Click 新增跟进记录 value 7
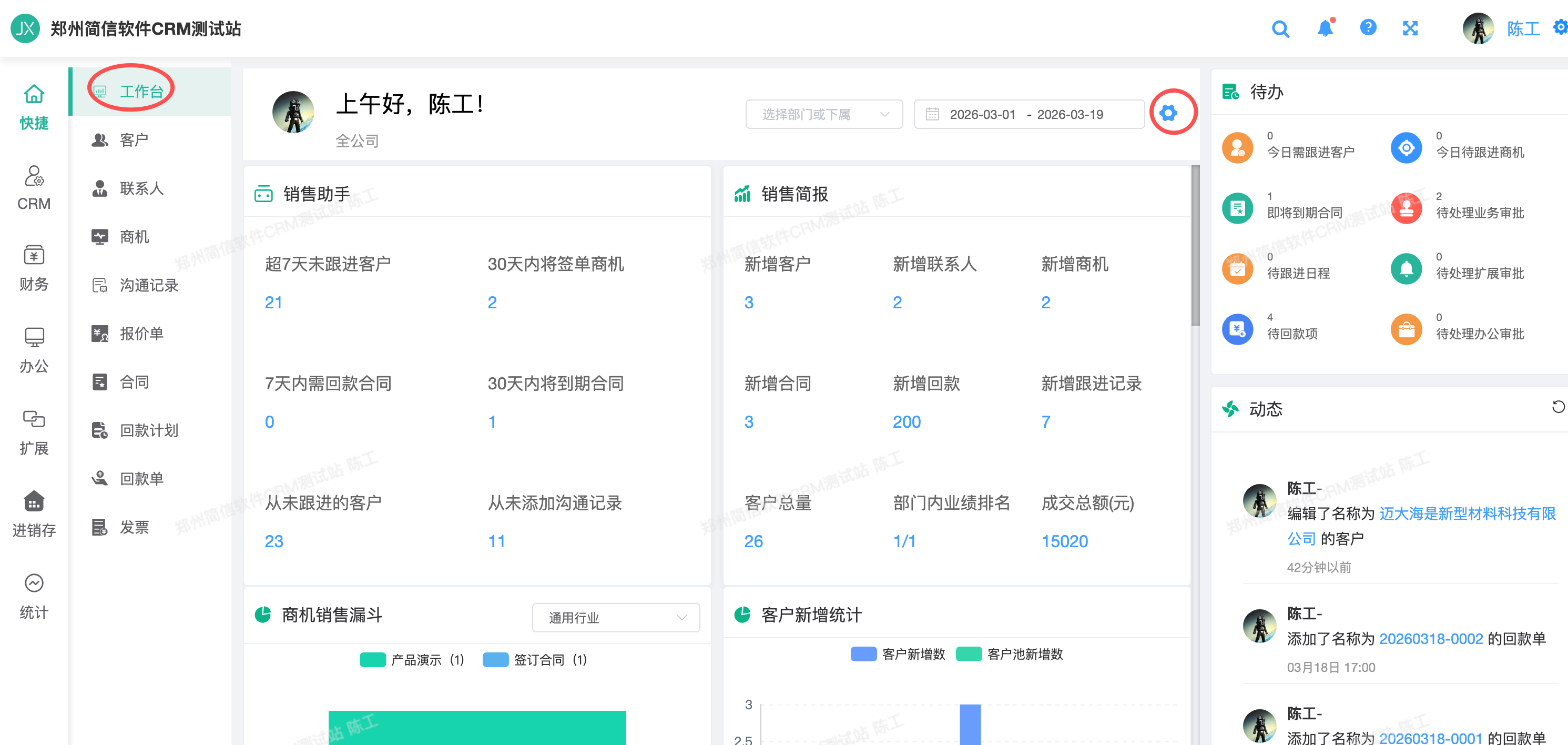The image size is (1568, 745). 1045,421
